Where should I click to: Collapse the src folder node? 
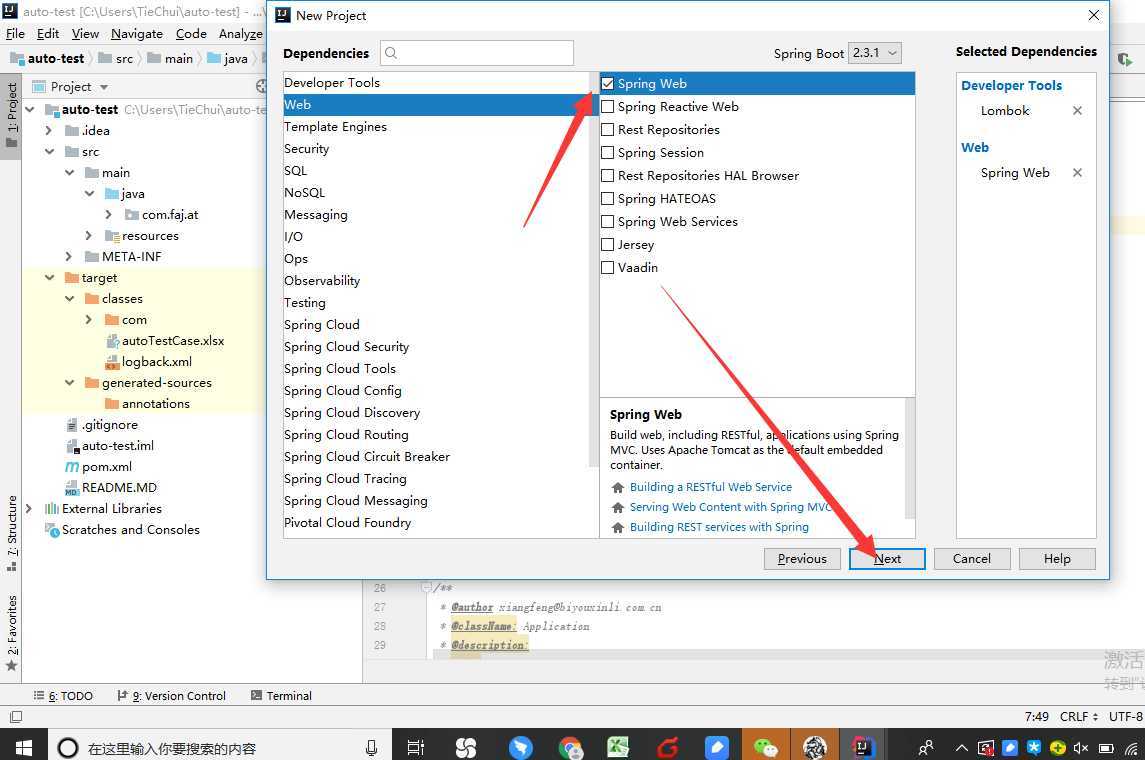49,152
